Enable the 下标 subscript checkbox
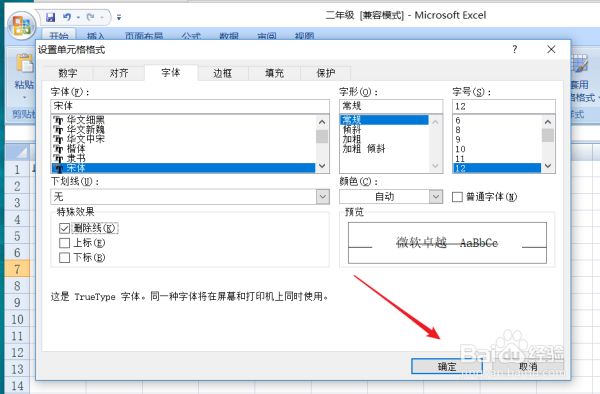The height and width of the screenshot is (394, 600). click(64, 257)
